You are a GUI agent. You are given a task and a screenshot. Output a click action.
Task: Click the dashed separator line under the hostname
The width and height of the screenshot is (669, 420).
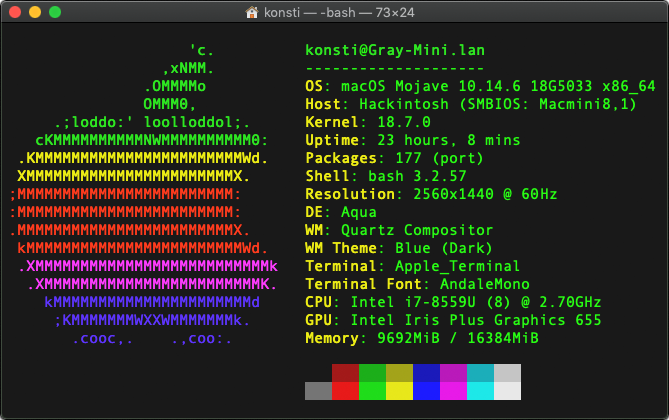[x=395, y=68]
